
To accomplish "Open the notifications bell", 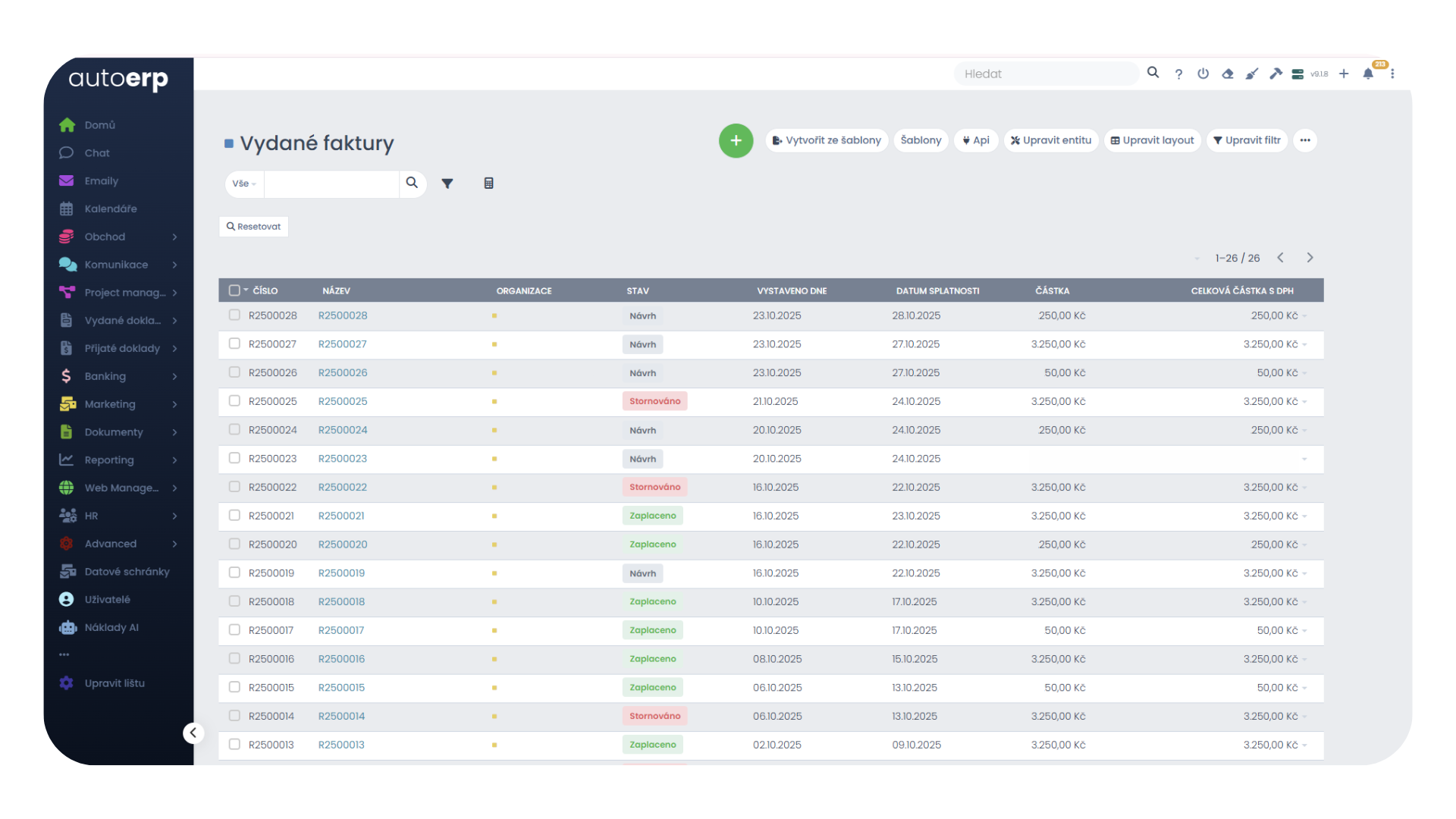I will (1368, 74).
